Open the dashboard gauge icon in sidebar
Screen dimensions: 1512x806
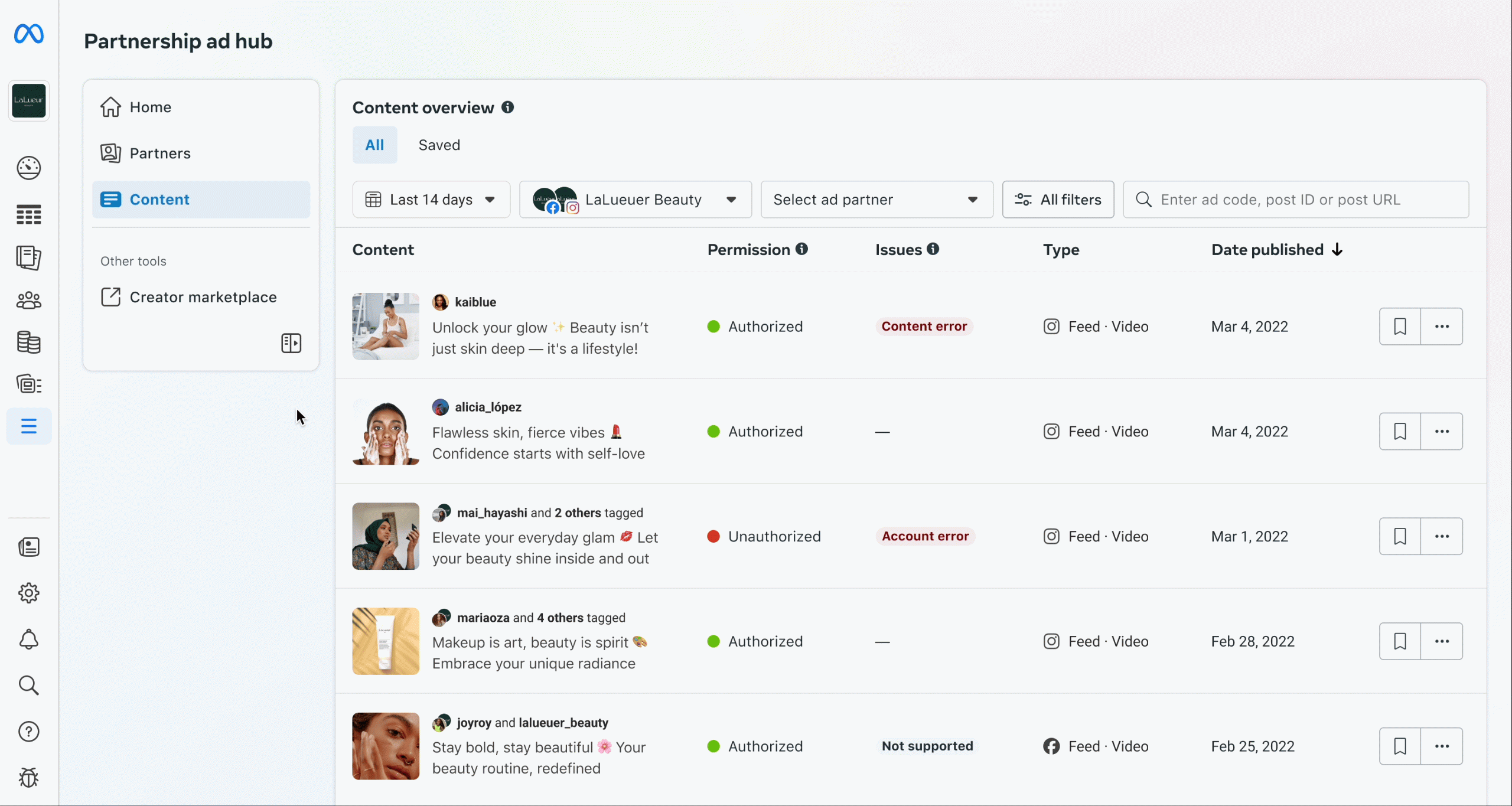tap(28, 168)
